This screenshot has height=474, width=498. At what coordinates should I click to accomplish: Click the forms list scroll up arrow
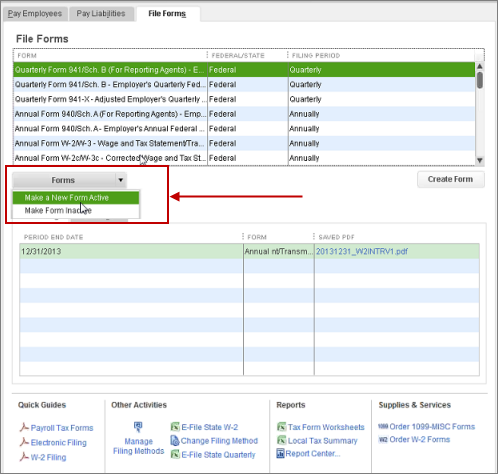pyautogui.click(x=480, y=66)
